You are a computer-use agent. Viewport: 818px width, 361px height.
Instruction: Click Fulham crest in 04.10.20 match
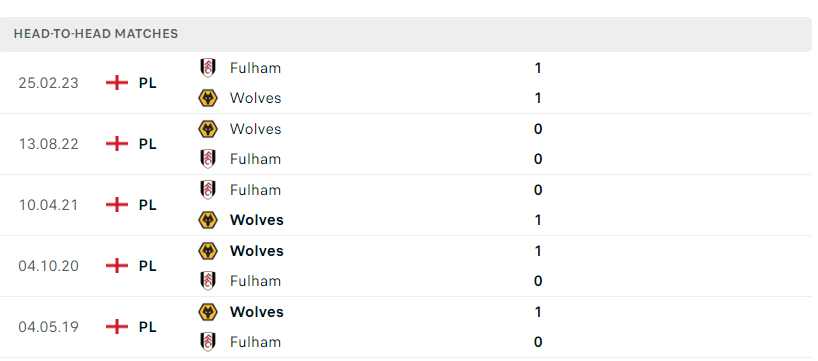coord(208,281)
